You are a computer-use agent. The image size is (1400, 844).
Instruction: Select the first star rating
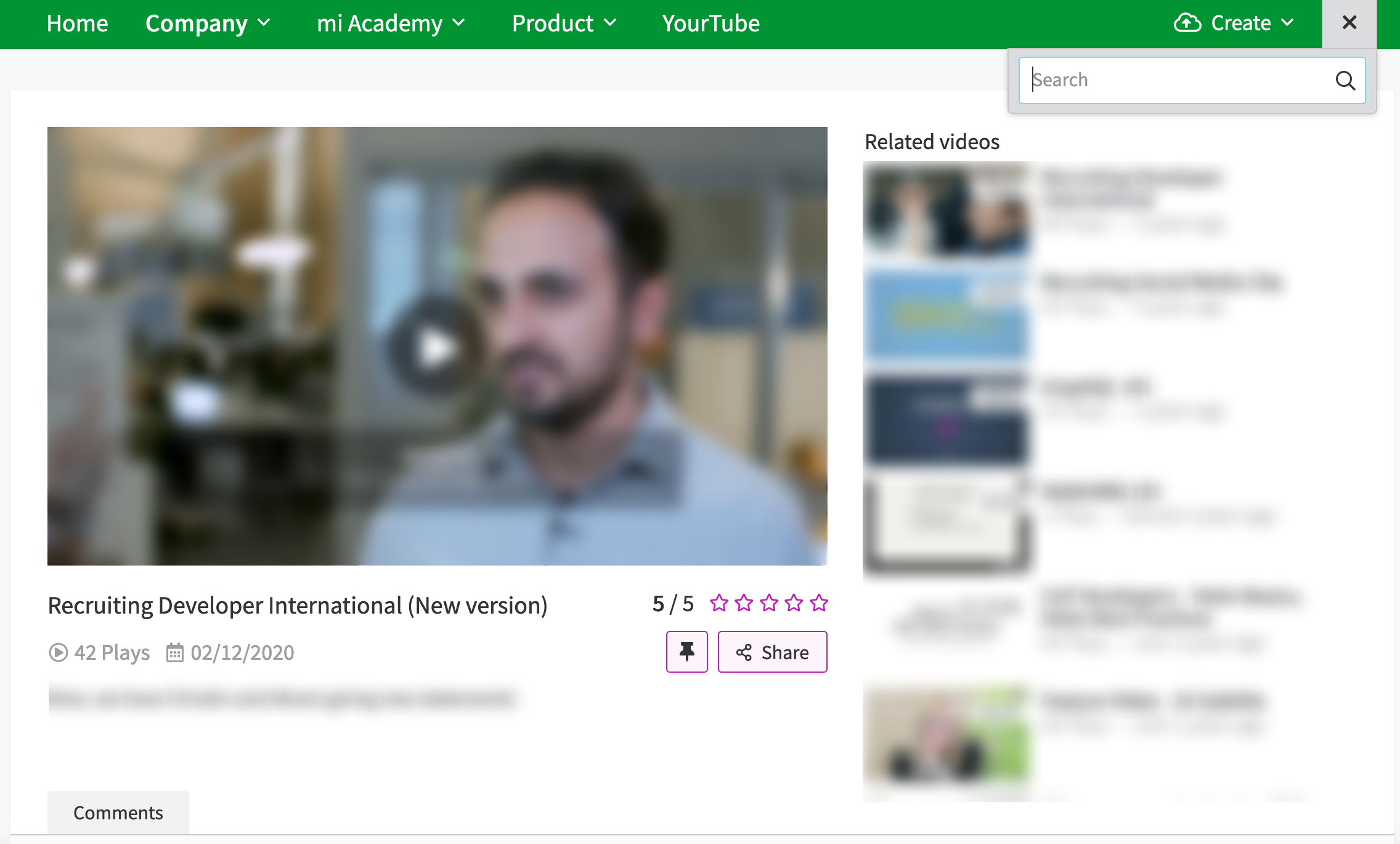tap(719, 603)
